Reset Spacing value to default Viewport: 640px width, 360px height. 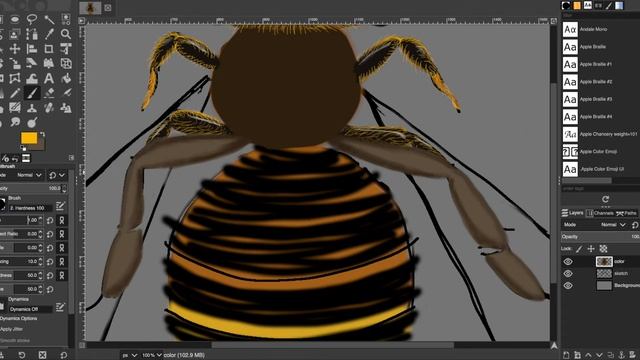(50, 262)
